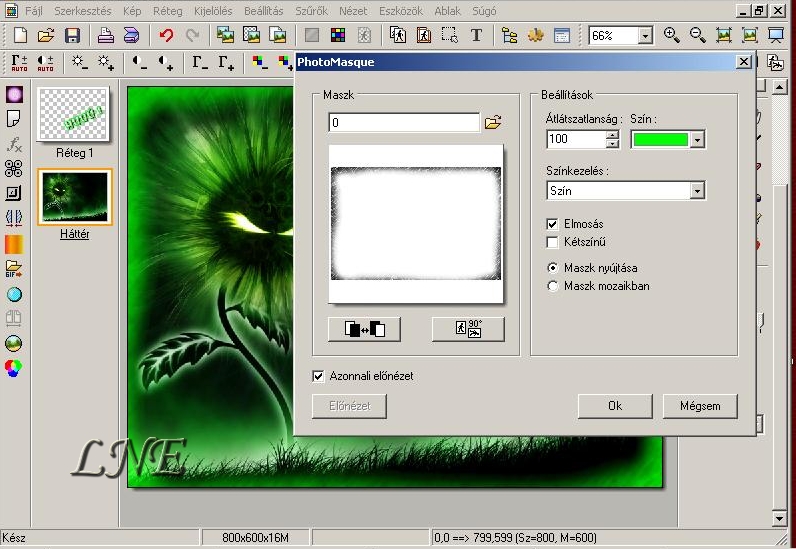Click the zoom out magnifier icon
The image size is (796, 549).
[698, 35]
